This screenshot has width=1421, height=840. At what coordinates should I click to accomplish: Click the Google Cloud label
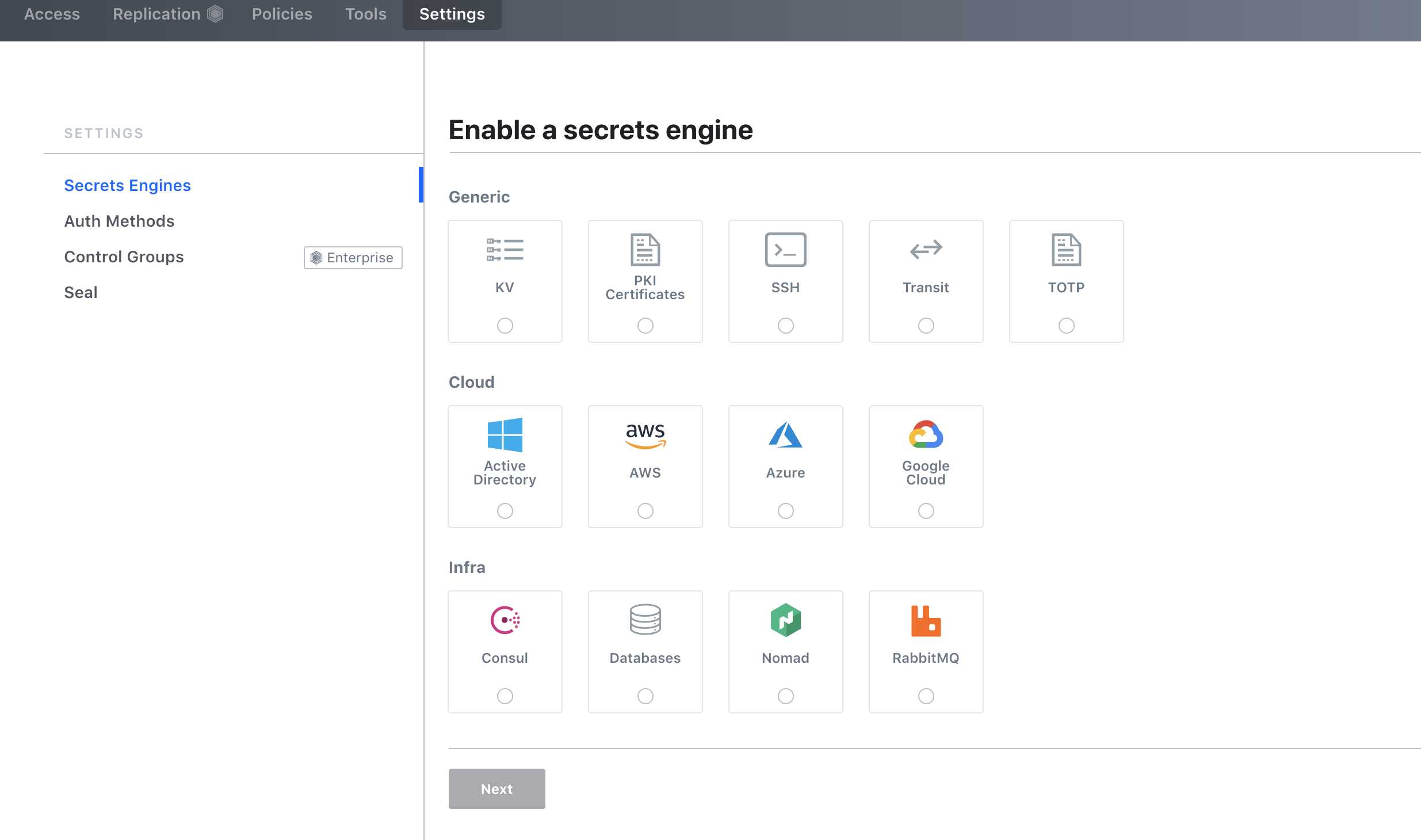pyautogui.click(x=926, y=473)
